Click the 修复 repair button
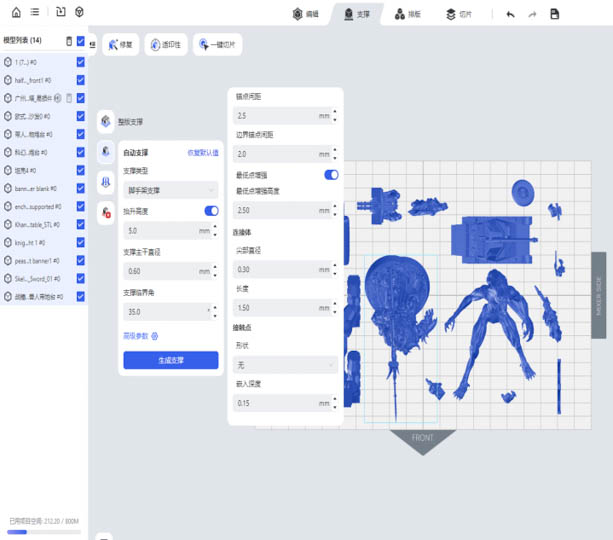 tap(120, 45)
